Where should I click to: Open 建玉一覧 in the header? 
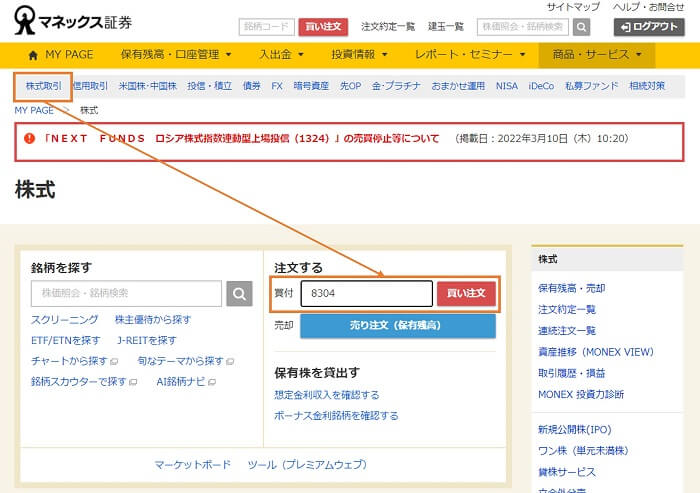coord(446,27)
